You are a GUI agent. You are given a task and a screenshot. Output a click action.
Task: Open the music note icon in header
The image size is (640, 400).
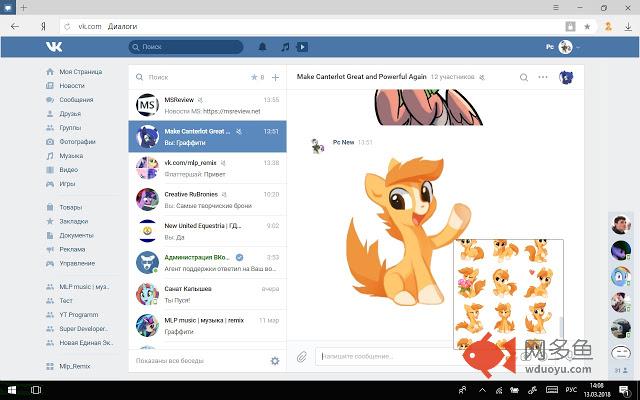tap(285, 47)
